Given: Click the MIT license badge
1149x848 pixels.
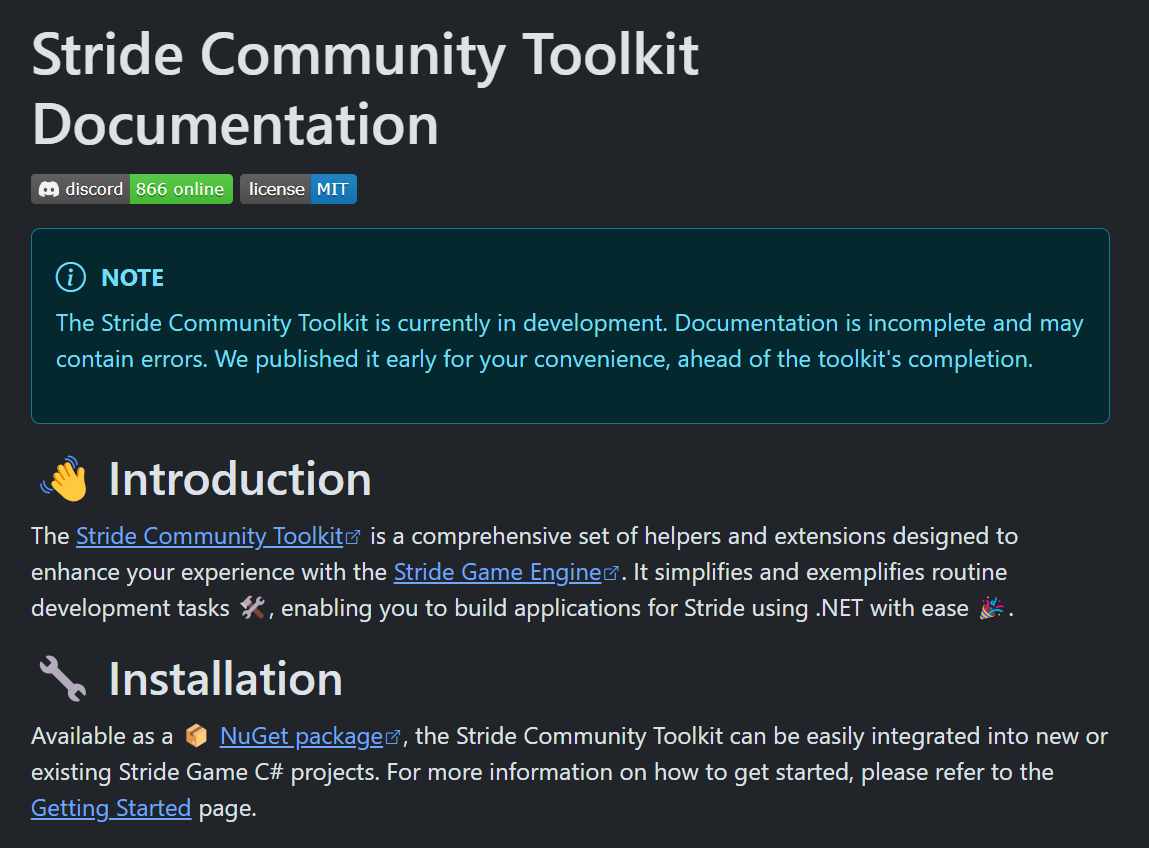Looking at the screenshot, I should tap(335, 189).
